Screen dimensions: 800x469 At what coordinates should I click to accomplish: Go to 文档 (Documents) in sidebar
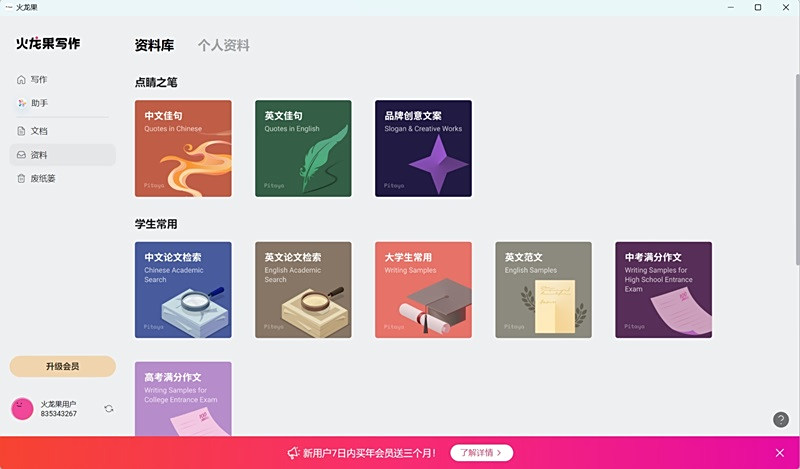[x=38, y=131]
